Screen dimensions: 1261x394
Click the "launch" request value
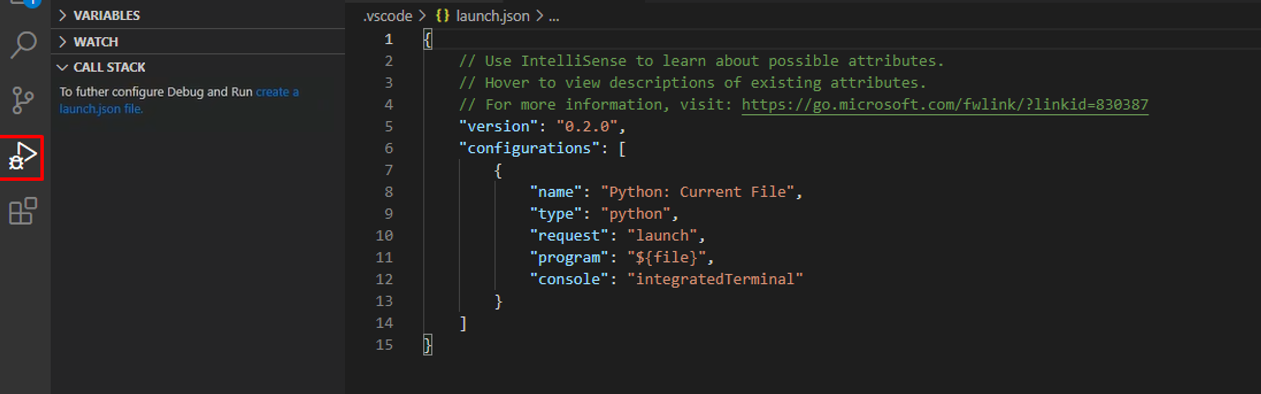click(x=662, y=236)
